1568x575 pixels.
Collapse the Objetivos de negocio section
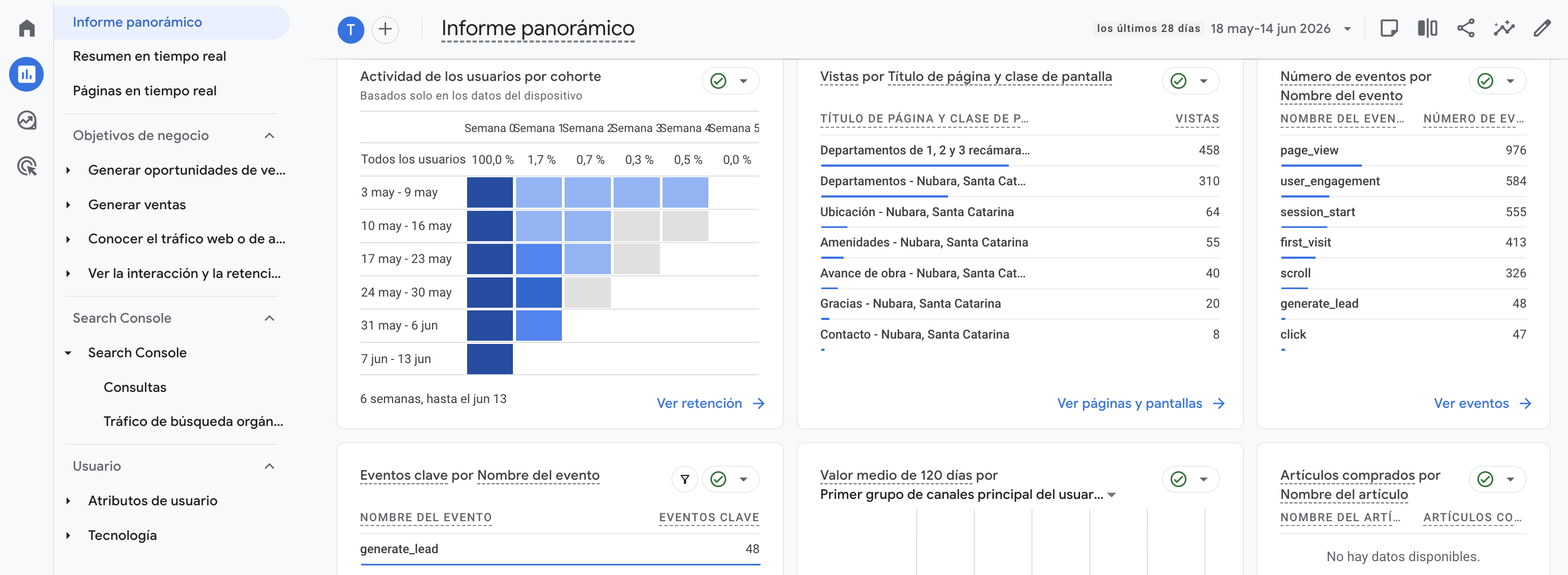pos(269,135)
